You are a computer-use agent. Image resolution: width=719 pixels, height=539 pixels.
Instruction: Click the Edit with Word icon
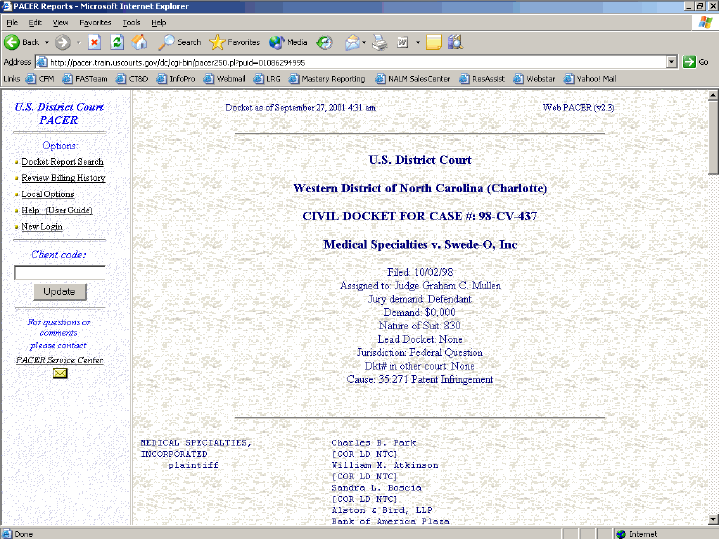(403, 43)
